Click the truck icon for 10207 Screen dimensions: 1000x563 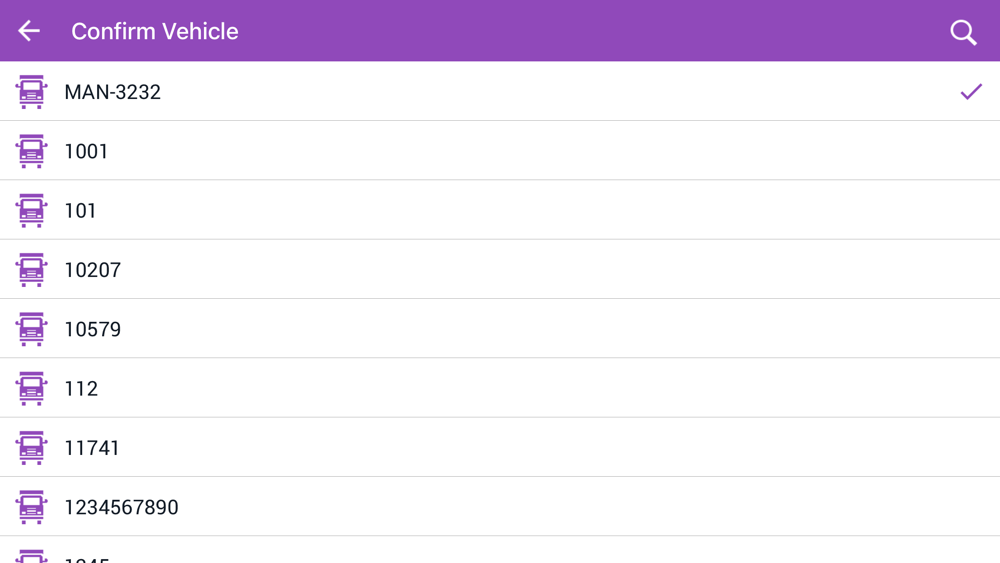31,270
